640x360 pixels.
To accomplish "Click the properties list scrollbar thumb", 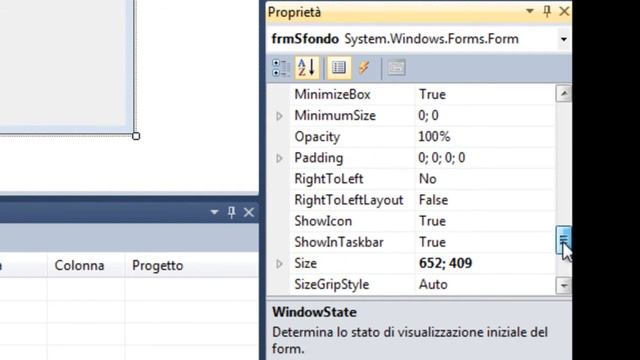I will (x=563, y=240).
